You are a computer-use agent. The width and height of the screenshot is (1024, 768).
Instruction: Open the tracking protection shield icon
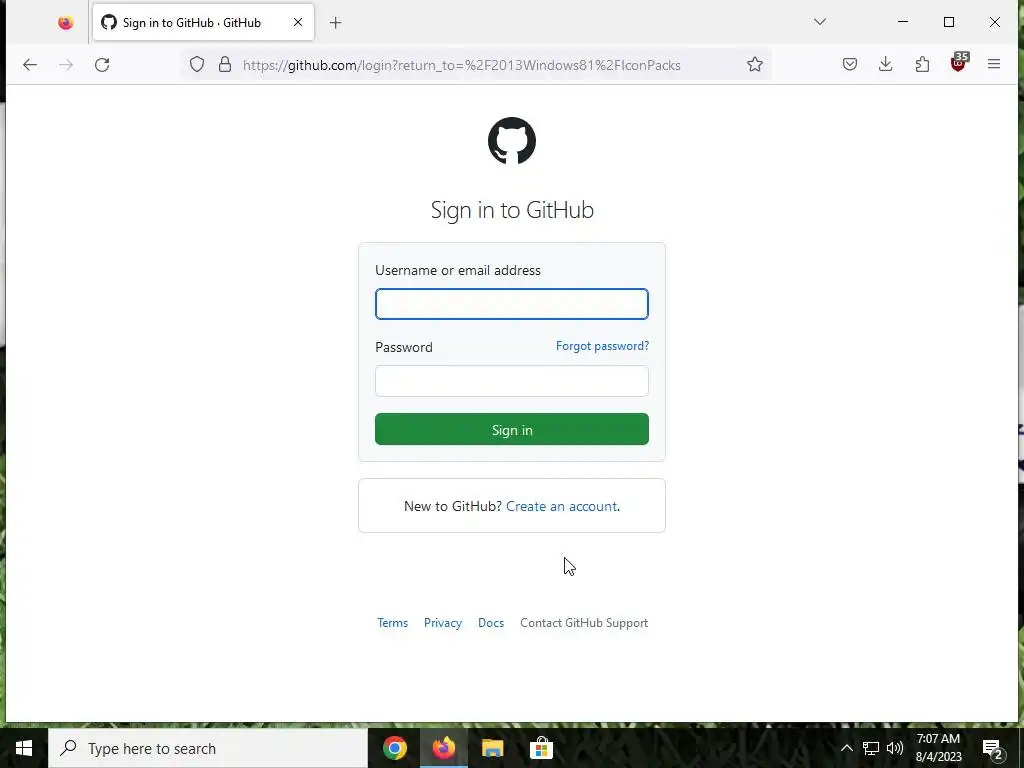click(x=197, y=65)
